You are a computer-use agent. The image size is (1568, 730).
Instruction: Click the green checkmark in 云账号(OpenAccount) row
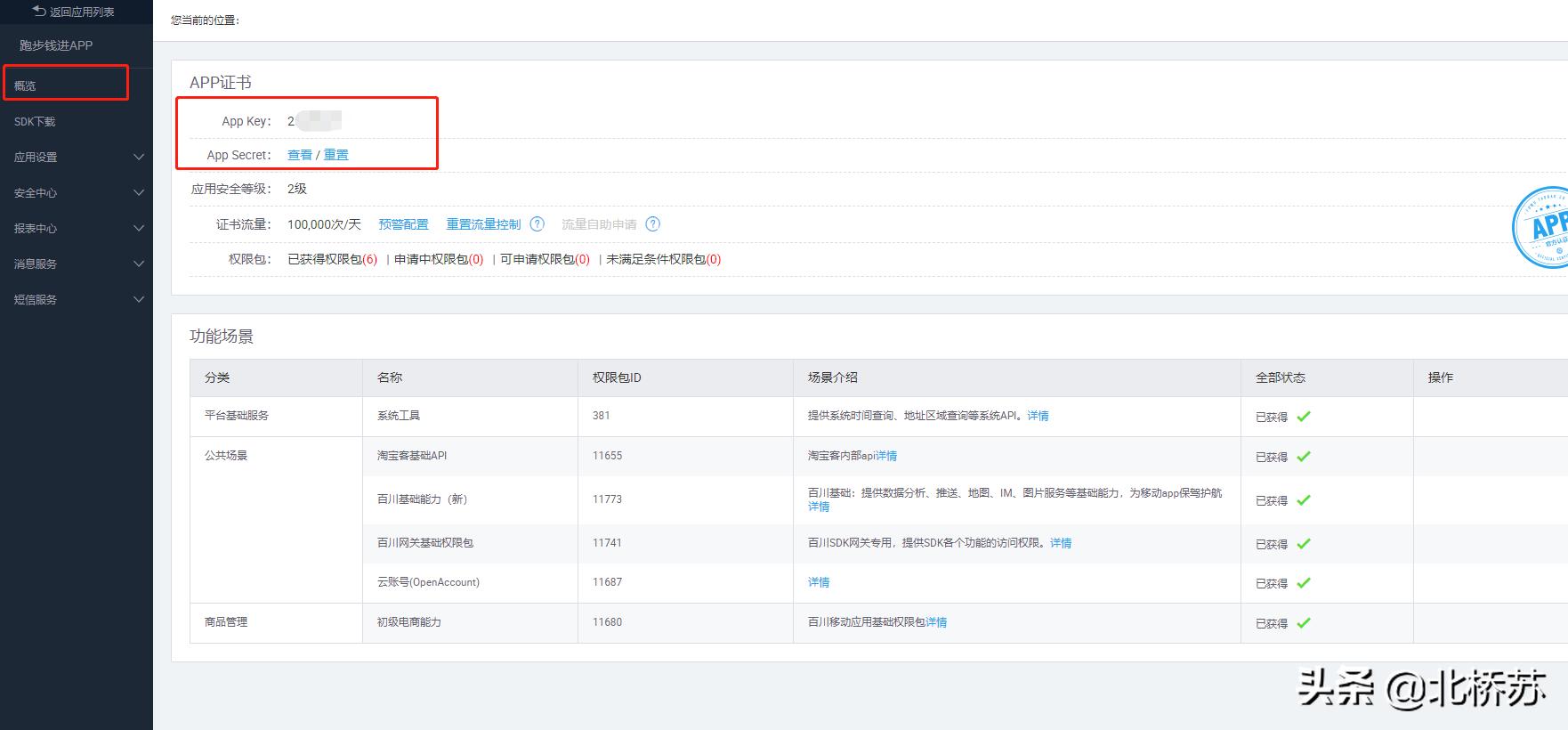coord(1304,582)
